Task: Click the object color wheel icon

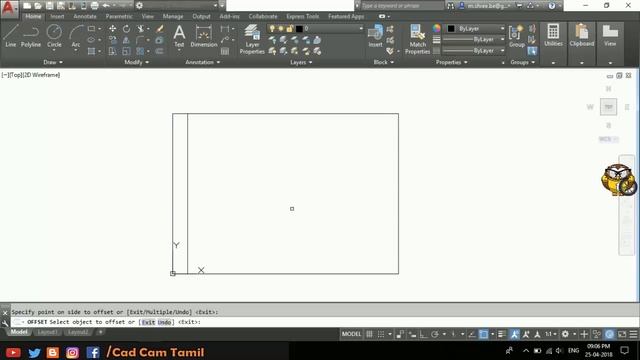Action: click(x=437, y=28)
